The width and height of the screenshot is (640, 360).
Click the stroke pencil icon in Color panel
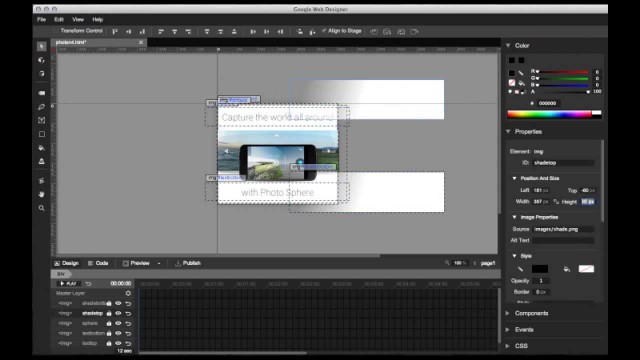click(521, 73)
